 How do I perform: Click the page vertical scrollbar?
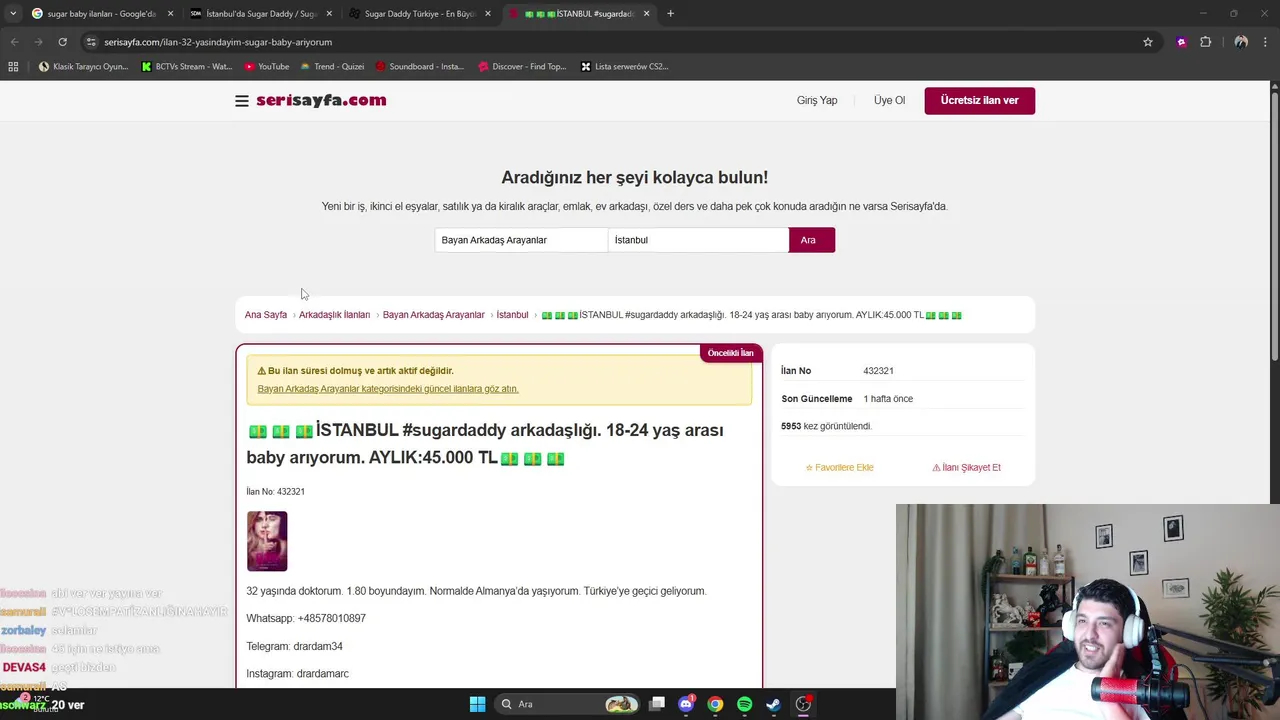(1274, 225)
